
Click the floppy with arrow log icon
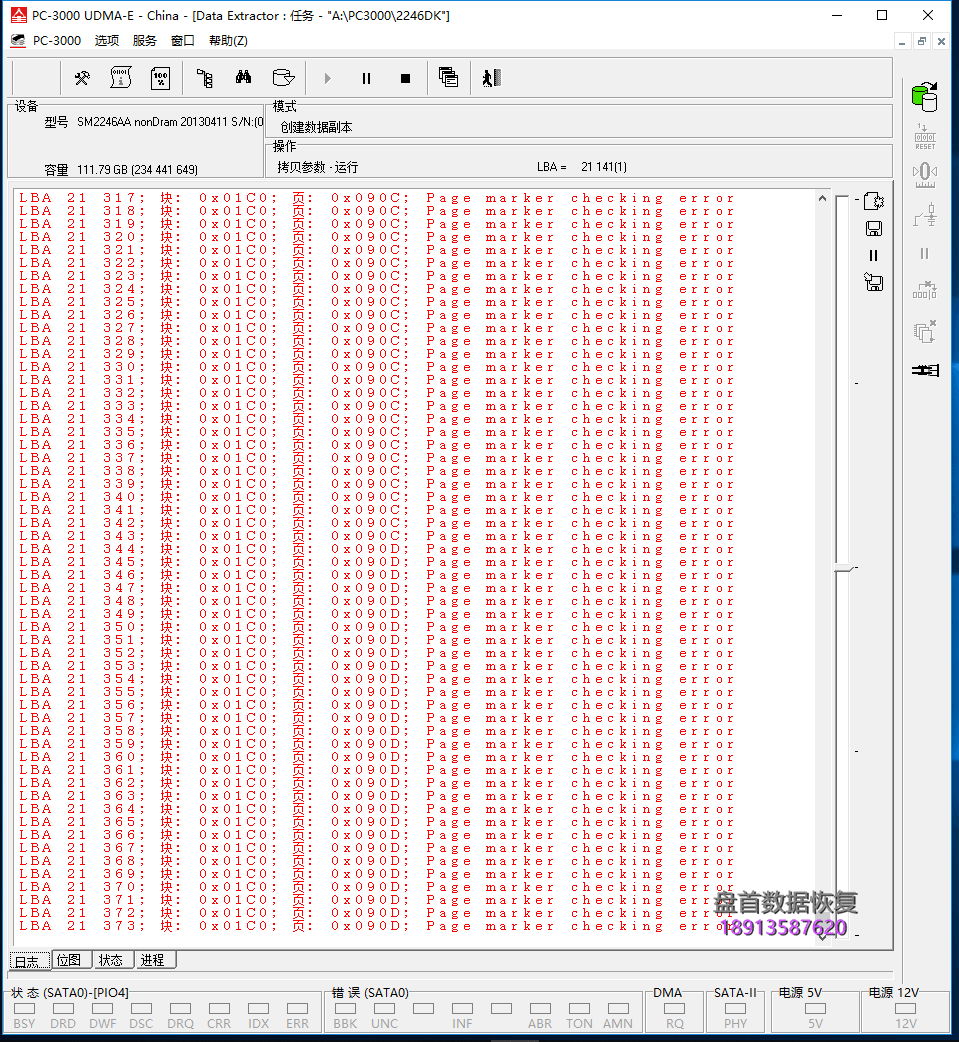pyautogui.click(x=873, y=282)
